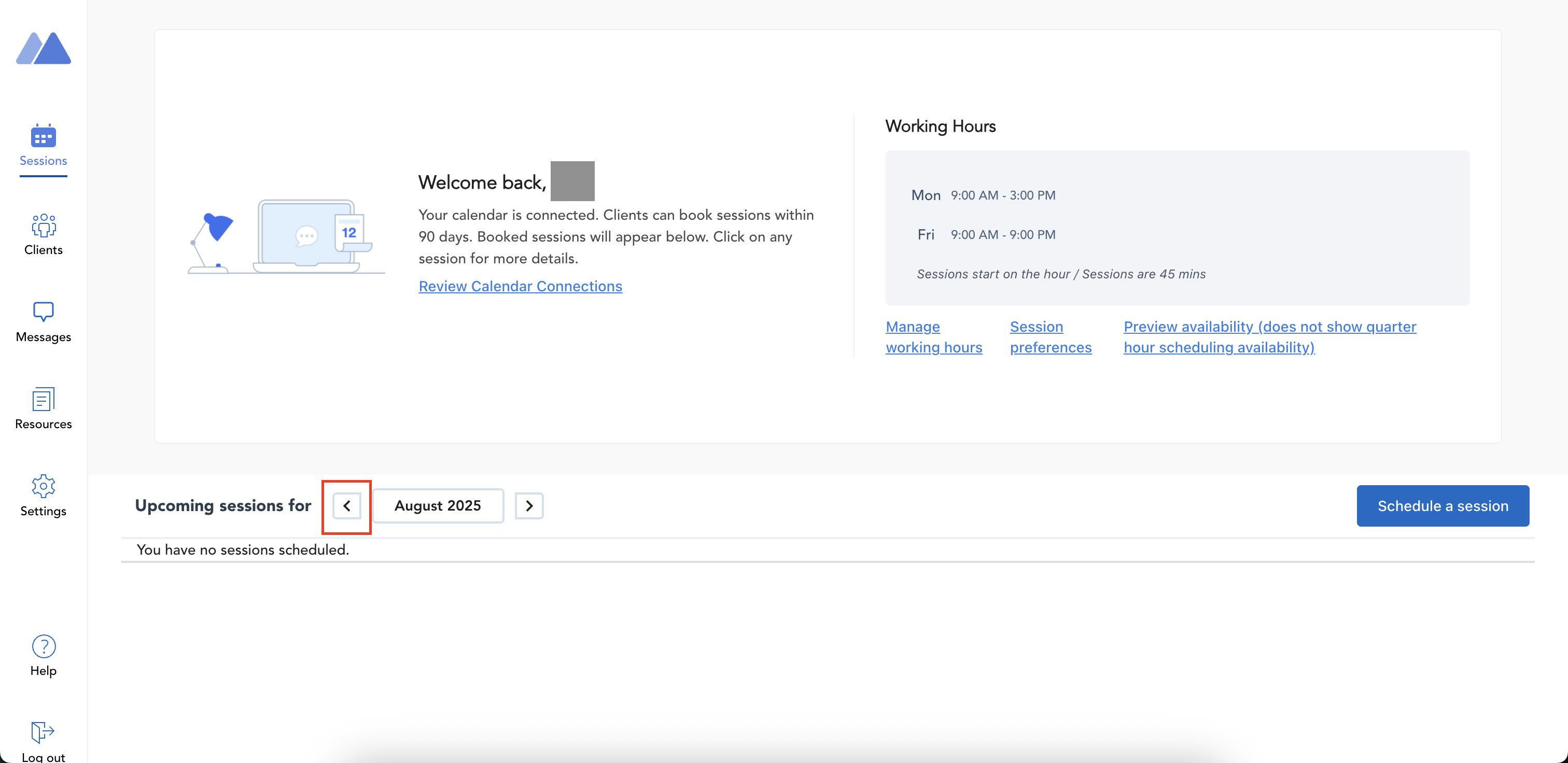Open Review Calendar Connections link

[520, 287]
